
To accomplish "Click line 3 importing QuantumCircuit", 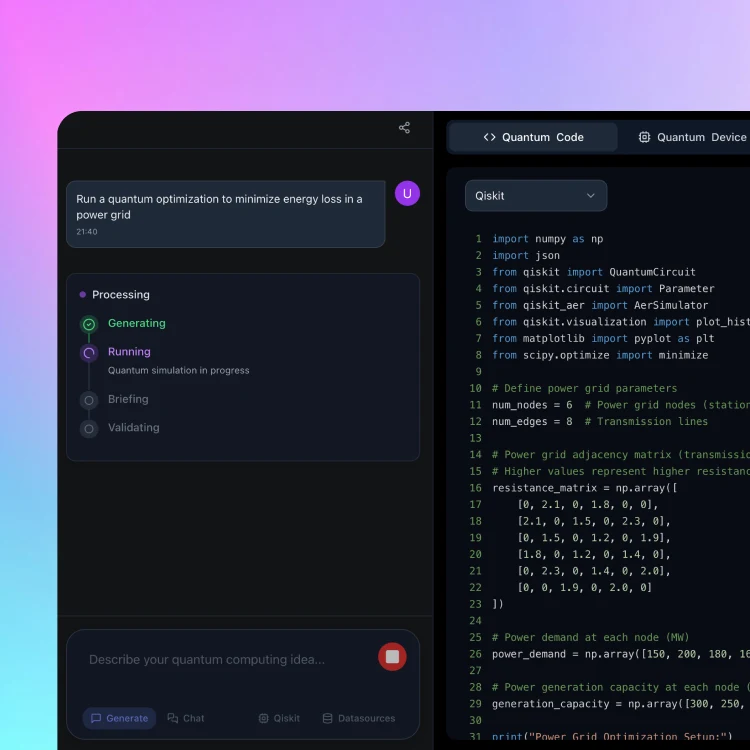I will [594, 272].
